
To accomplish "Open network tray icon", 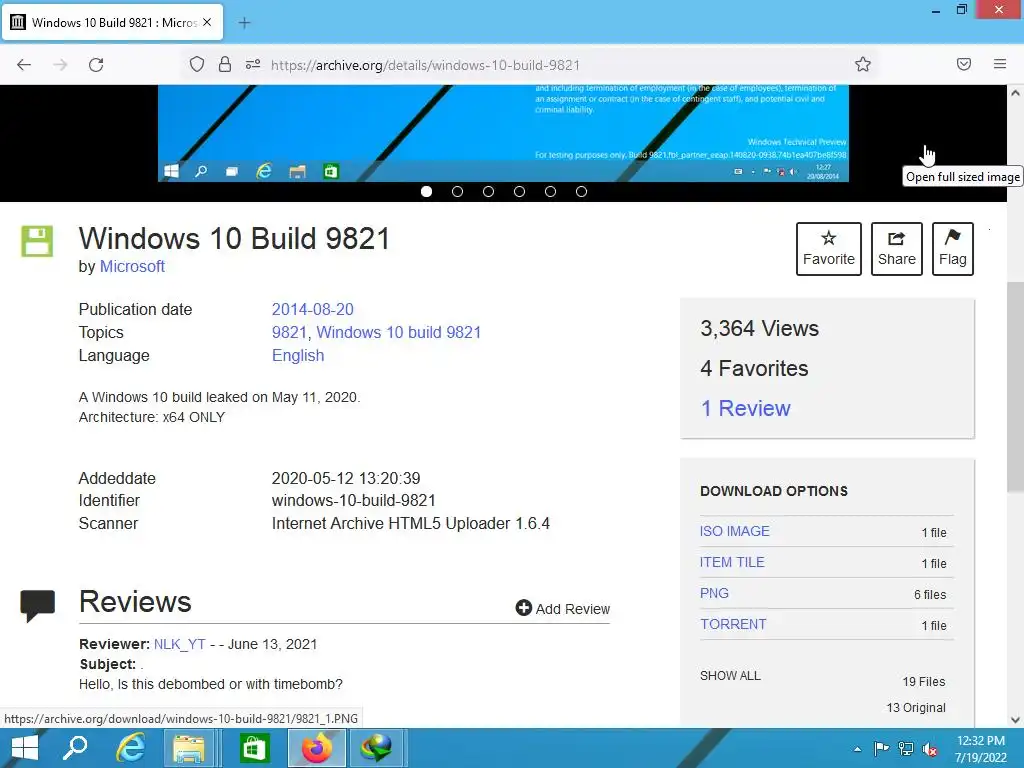I will pyautogui.click(x=906, y=748).
